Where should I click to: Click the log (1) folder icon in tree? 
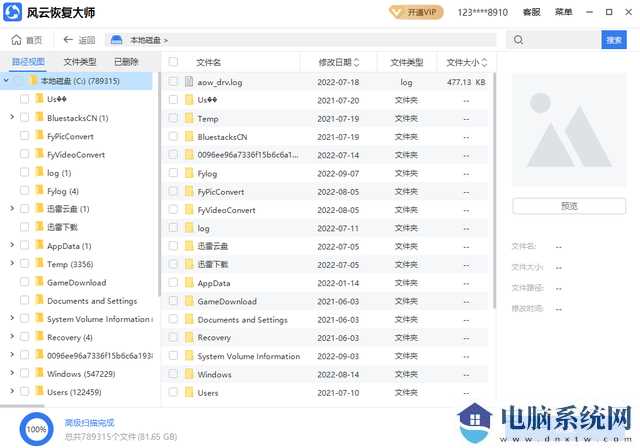39,172
